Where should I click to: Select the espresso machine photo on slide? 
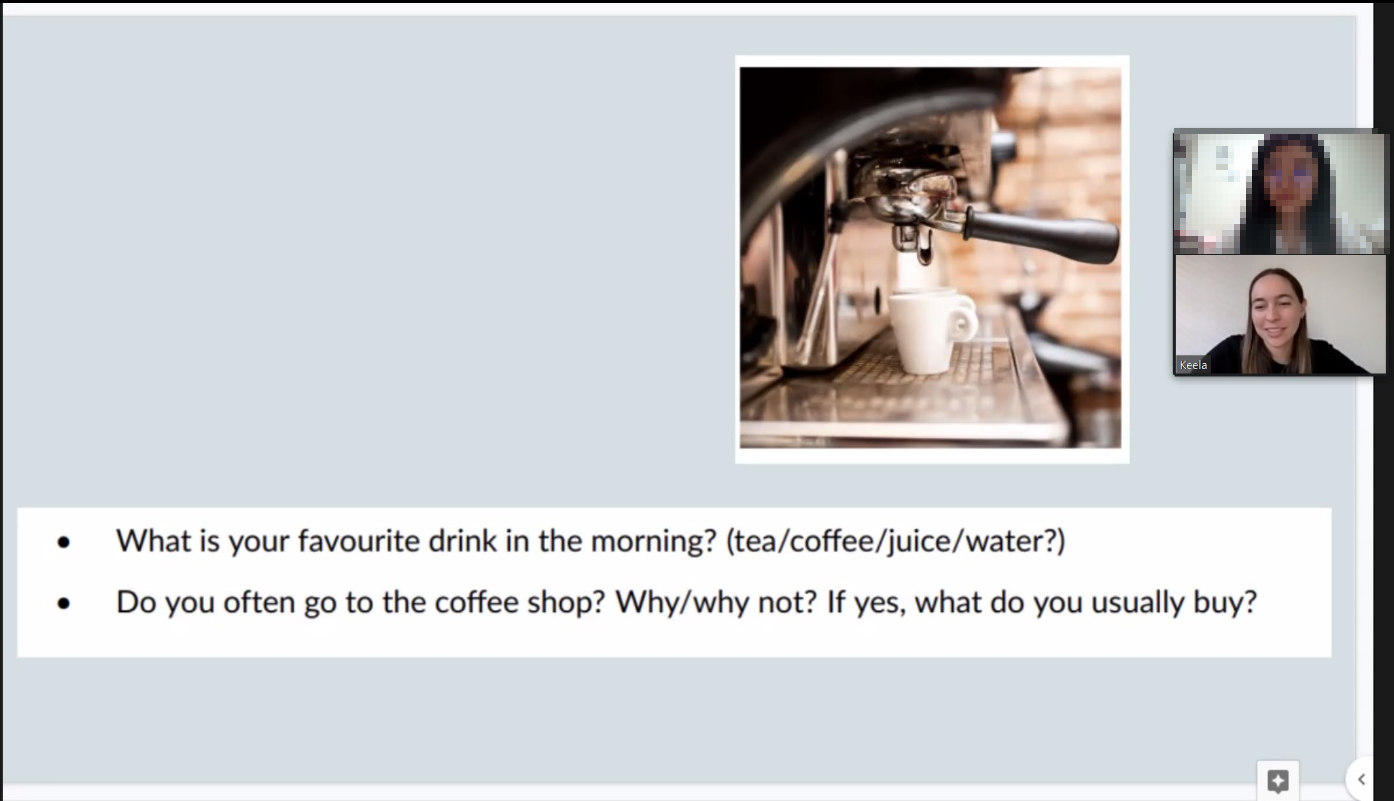click(930, 258)
